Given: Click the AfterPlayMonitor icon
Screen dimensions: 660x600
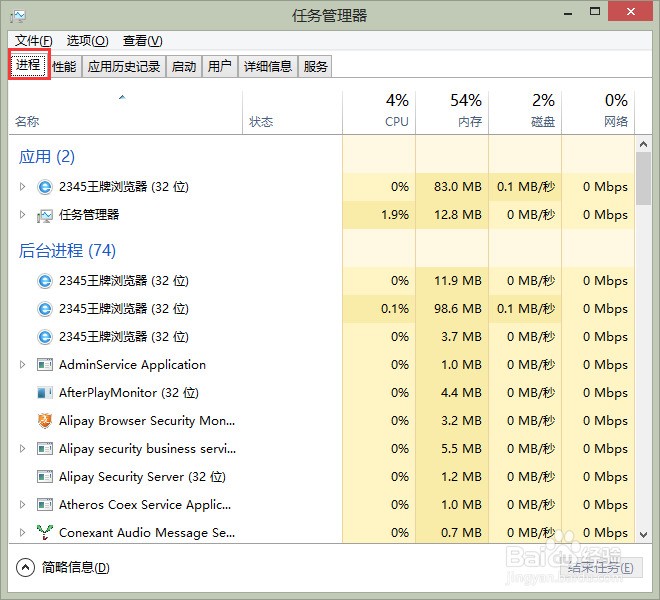Looking at the screenshot, I should 45,393.
